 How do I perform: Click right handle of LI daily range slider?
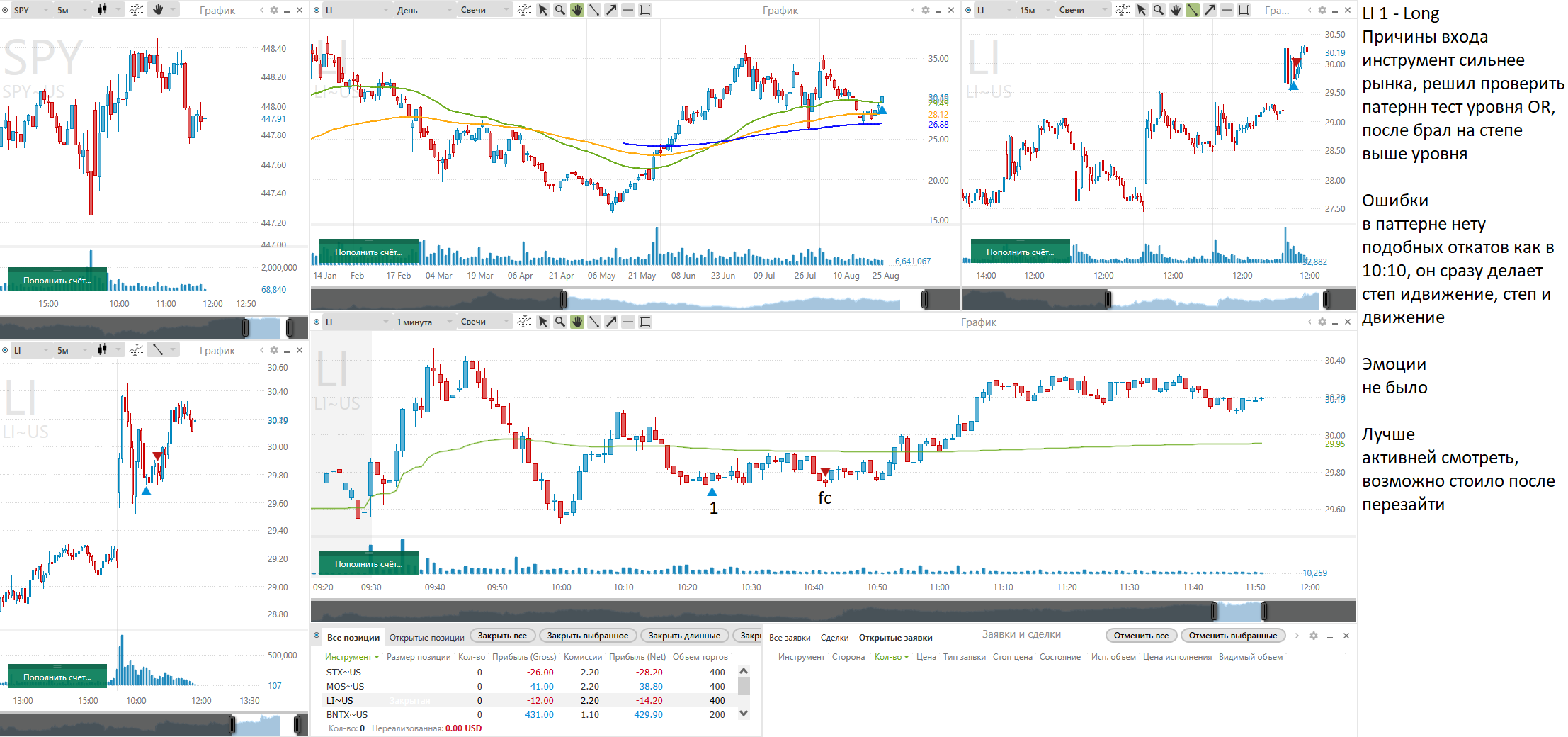coord(924,300)
